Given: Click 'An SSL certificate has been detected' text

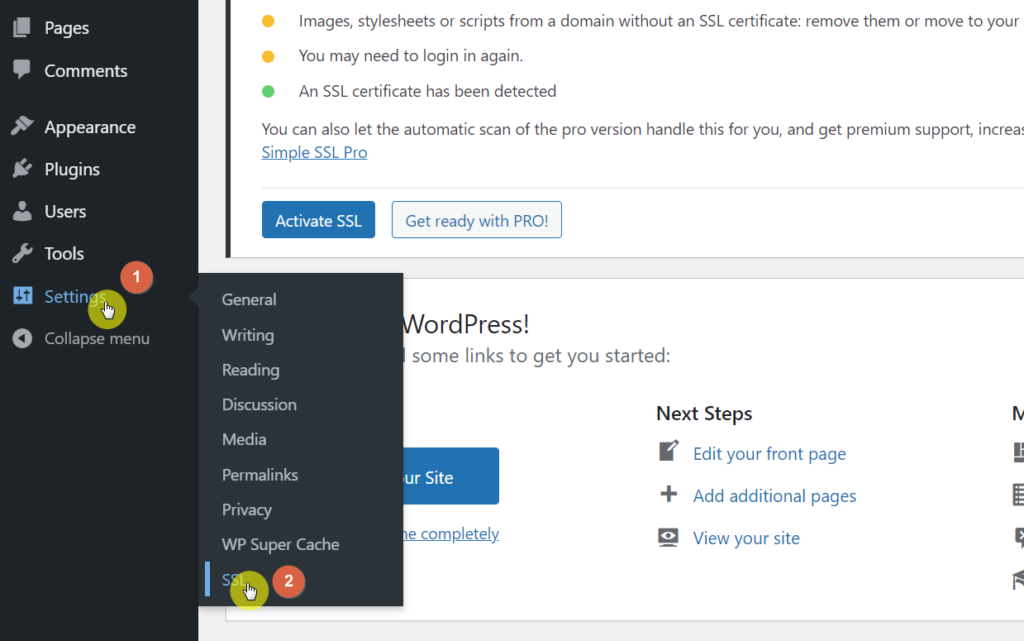Looking at the screenshot, I should tap(427, 91).
